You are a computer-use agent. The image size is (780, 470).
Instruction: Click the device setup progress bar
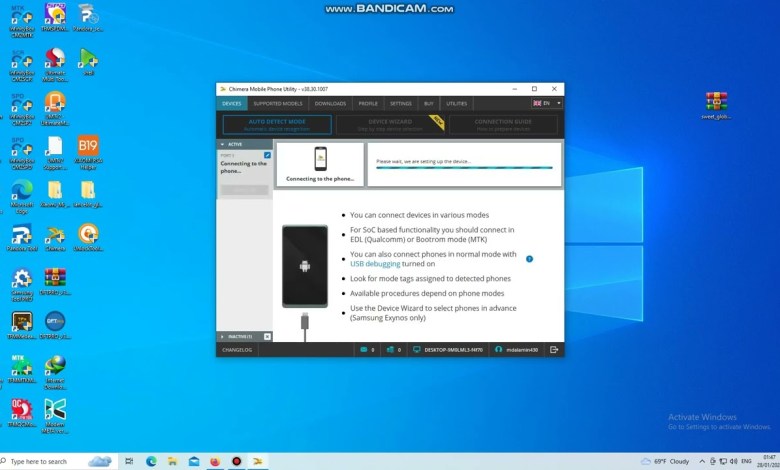pyautogui.click(x=462, y=169)
